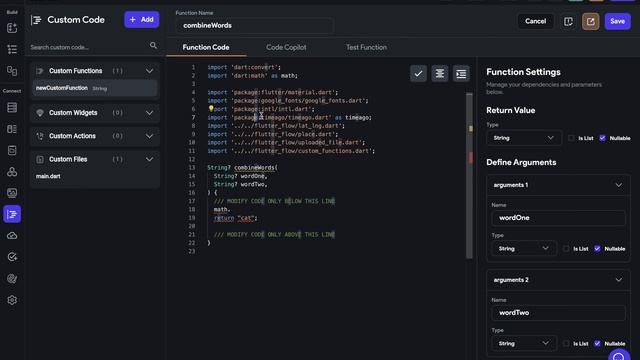Click the widget builder icon under Build

click(12, 28)
